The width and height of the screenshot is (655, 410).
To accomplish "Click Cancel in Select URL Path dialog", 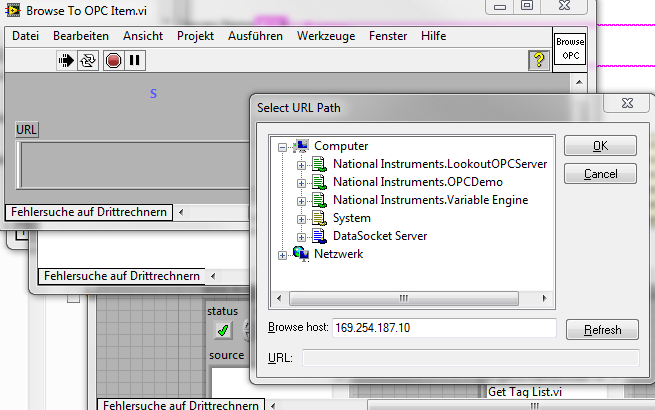I will pos(600,173).
